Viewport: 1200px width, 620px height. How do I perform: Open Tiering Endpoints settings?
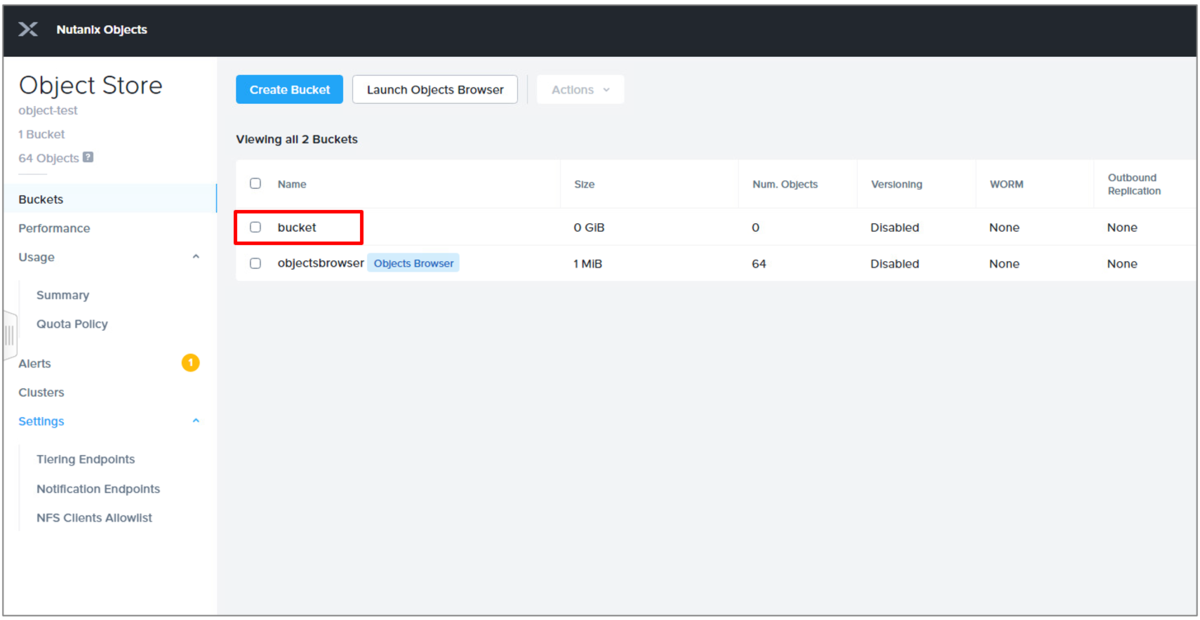coord(86,459)
